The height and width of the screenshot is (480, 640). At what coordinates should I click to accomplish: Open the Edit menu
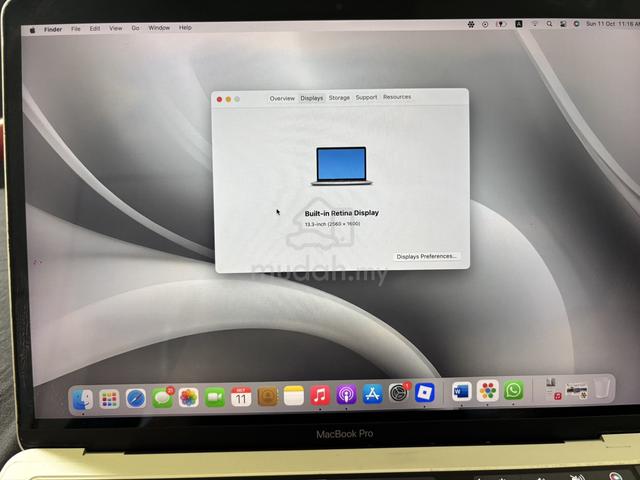click(x=95, y=29)
